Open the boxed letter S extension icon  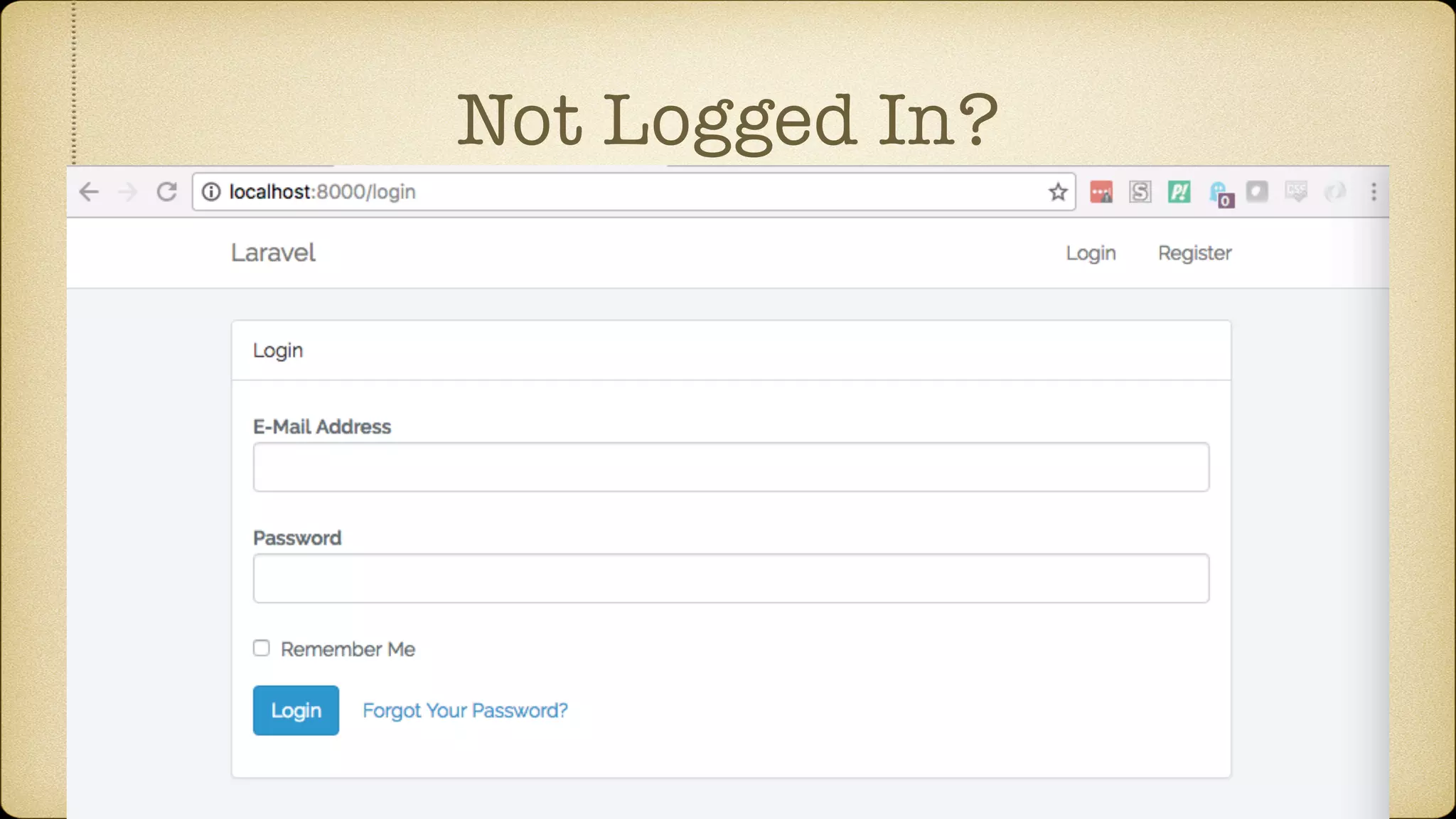coord(1140,192)
